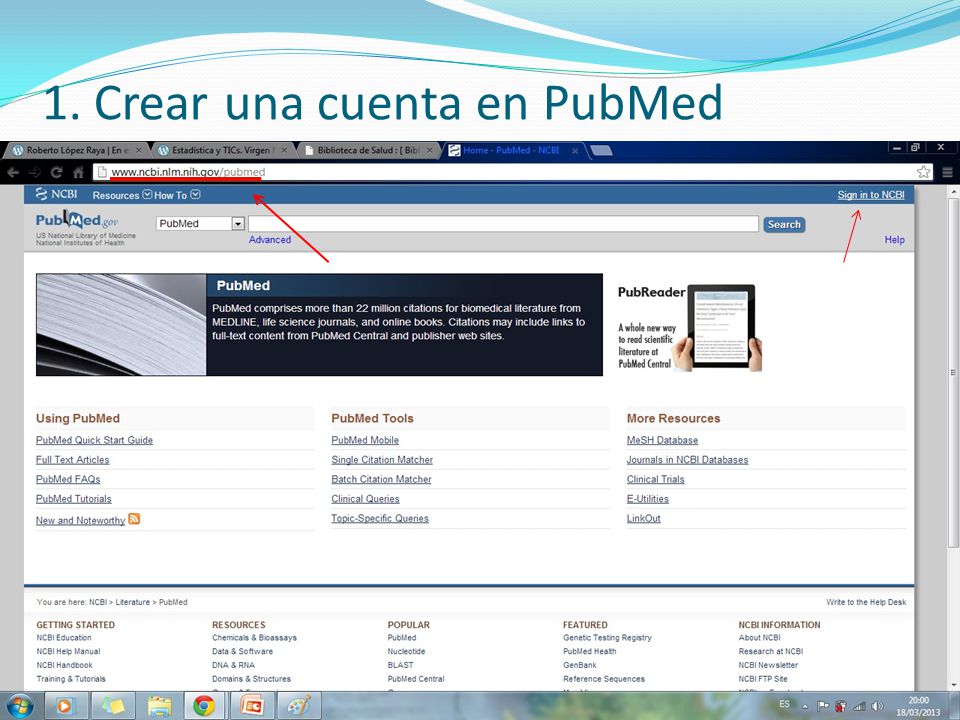This screenshot has height=720, width=960.
Task: Reload the page with the refresh icon
Action: pos(57,173)
